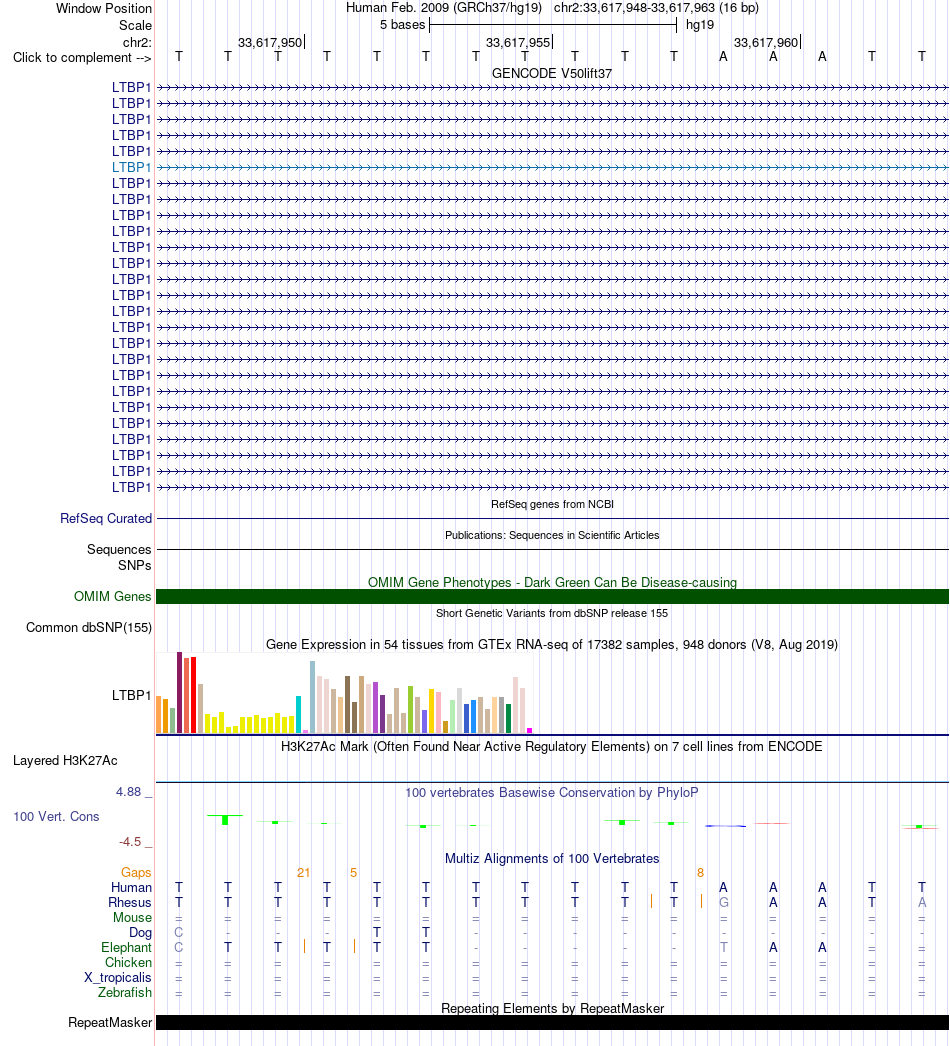Open the RefSeq Curated track label
Viewport: 950px width, 1046px height.
pos(106,518)
